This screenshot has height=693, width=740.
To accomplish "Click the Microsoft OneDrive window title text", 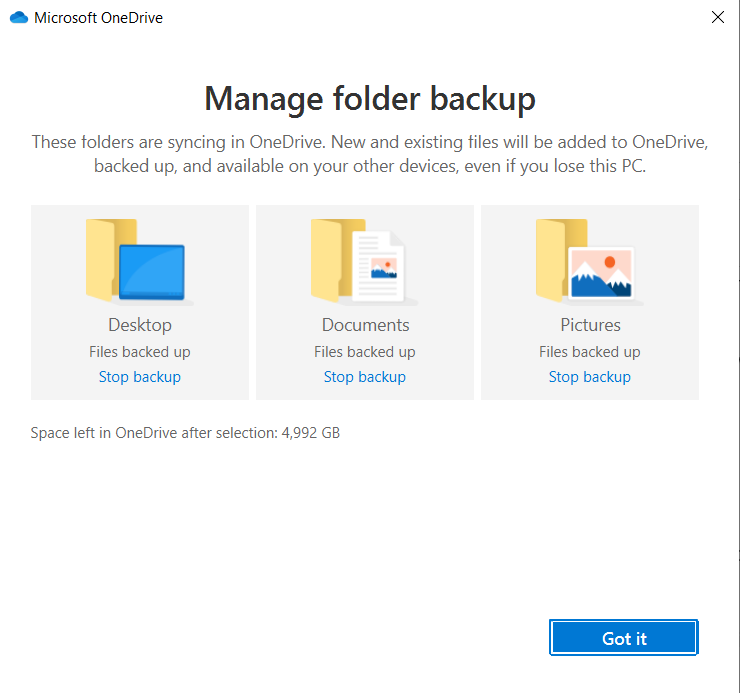I will click(x=98, y=18).
